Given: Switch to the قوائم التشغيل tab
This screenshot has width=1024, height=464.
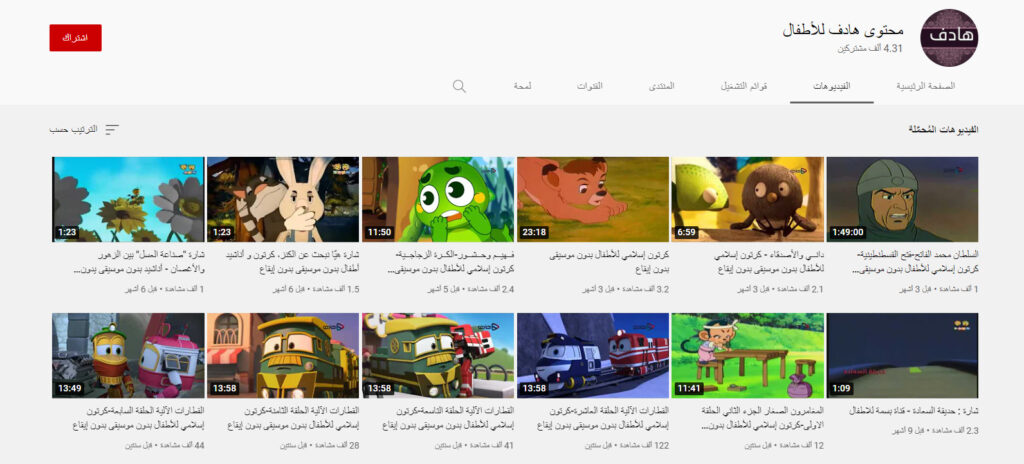Looking at the screenshot, I should coord(744,86).
